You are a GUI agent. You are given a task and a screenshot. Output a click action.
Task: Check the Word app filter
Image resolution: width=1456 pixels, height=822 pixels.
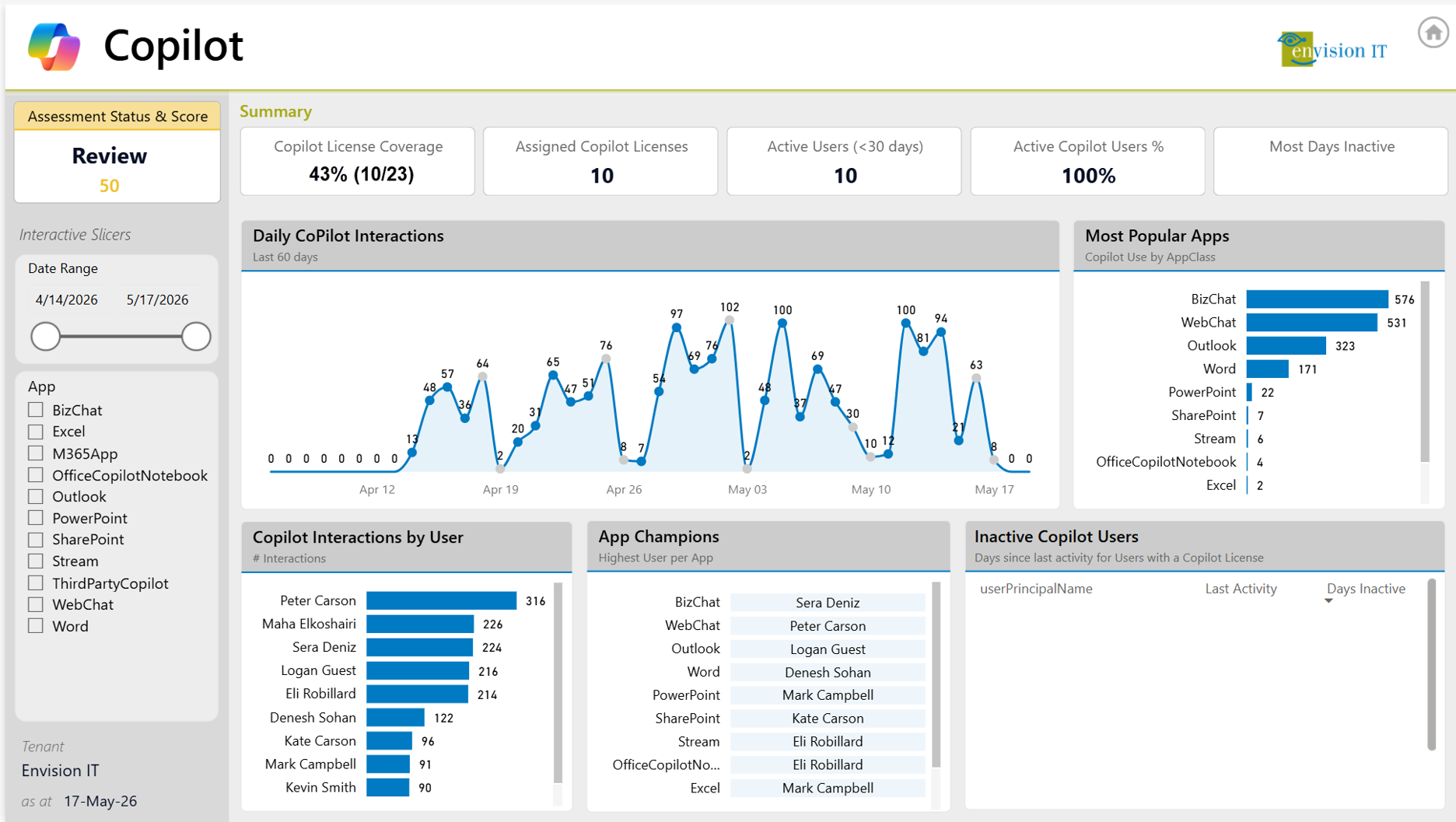tap(36, 626)
